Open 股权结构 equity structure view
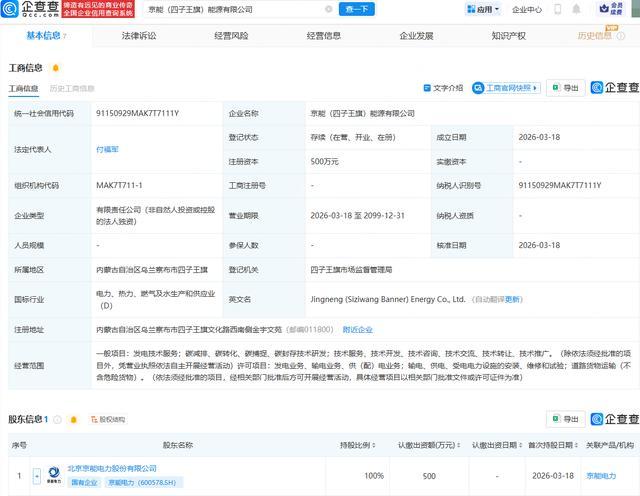Image resolution: width=640 pixels, height=496 pixels. point(108,419)
